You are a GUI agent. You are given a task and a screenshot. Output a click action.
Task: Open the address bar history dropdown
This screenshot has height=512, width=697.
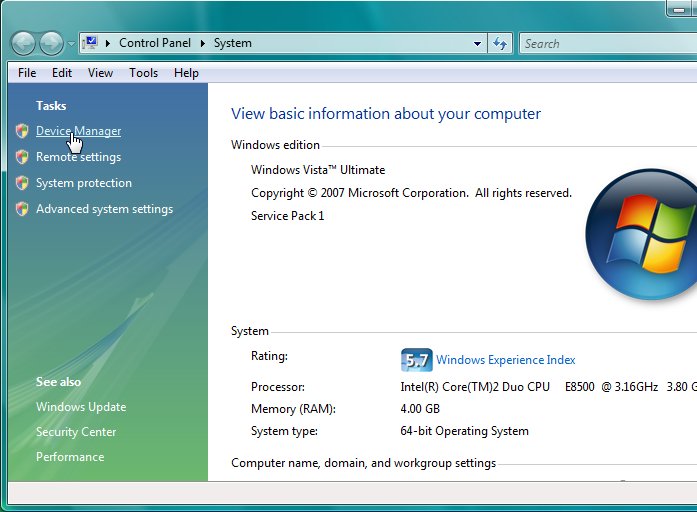477,44
